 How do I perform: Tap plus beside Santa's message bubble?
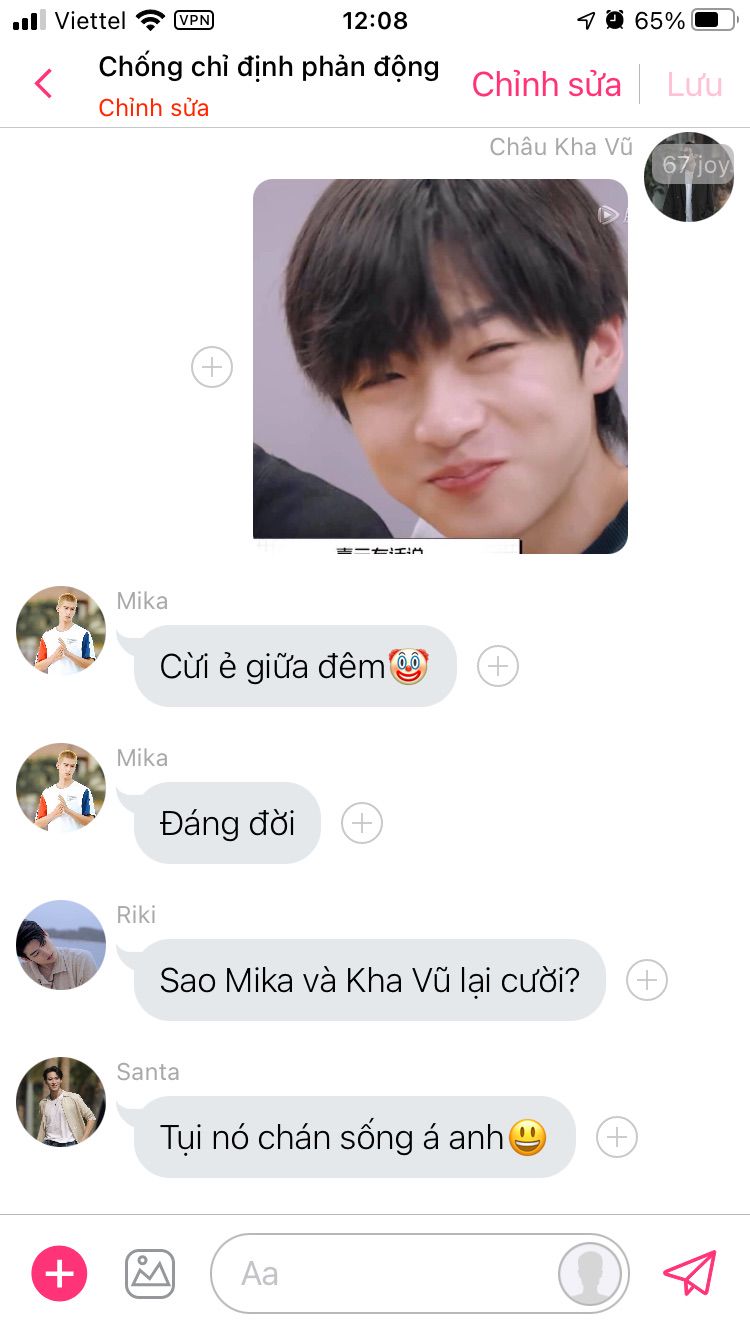point(617,1137)
